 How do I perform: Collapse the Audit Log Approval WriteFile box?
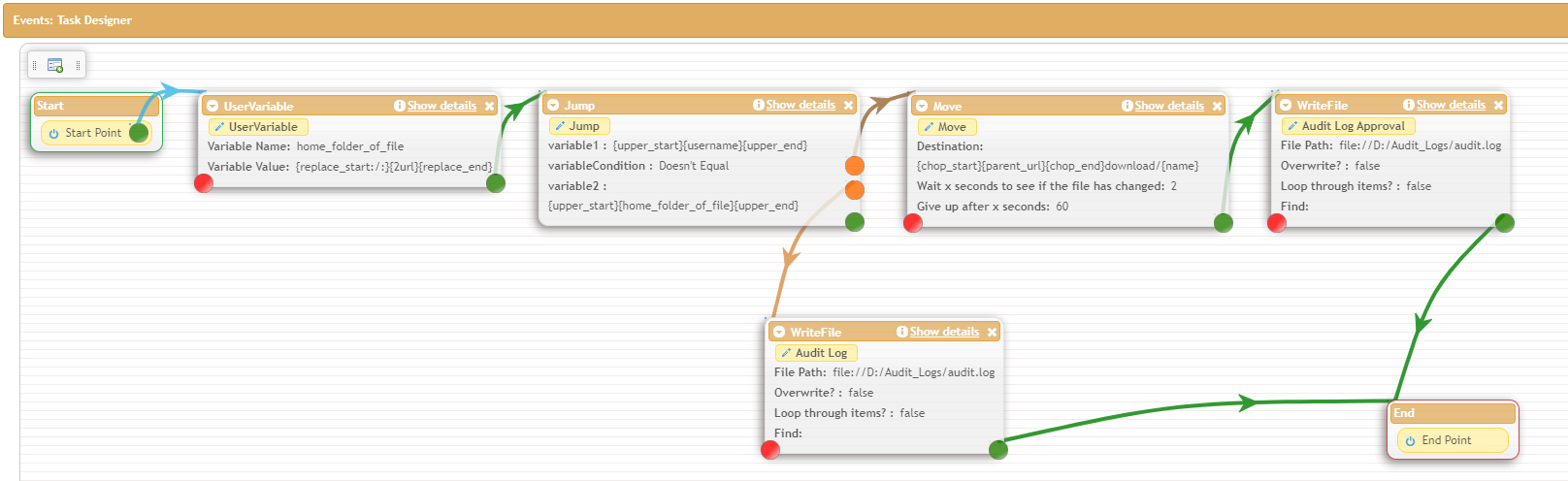click(x=1286, y=105)
